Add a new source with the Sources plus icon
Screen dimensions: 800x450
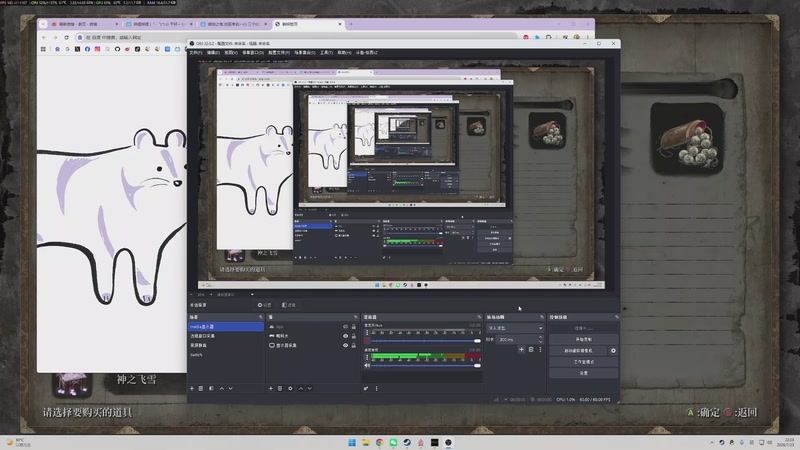271,388
